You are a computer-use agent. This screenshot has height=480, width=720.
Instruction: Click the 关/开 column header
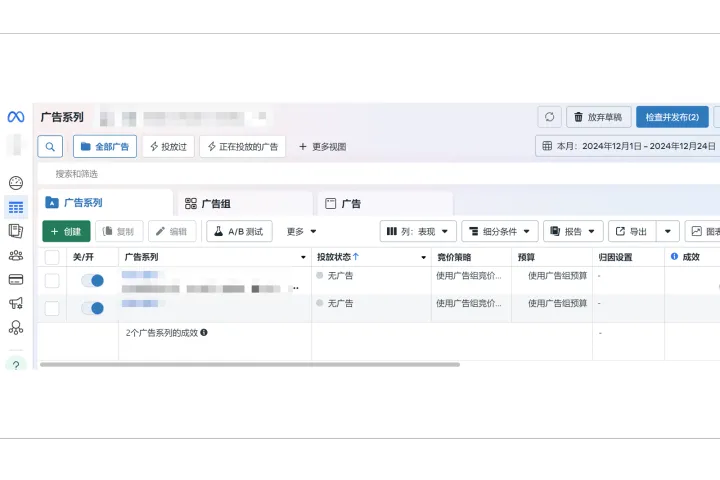pyautogui.click(x=83, y=257)
